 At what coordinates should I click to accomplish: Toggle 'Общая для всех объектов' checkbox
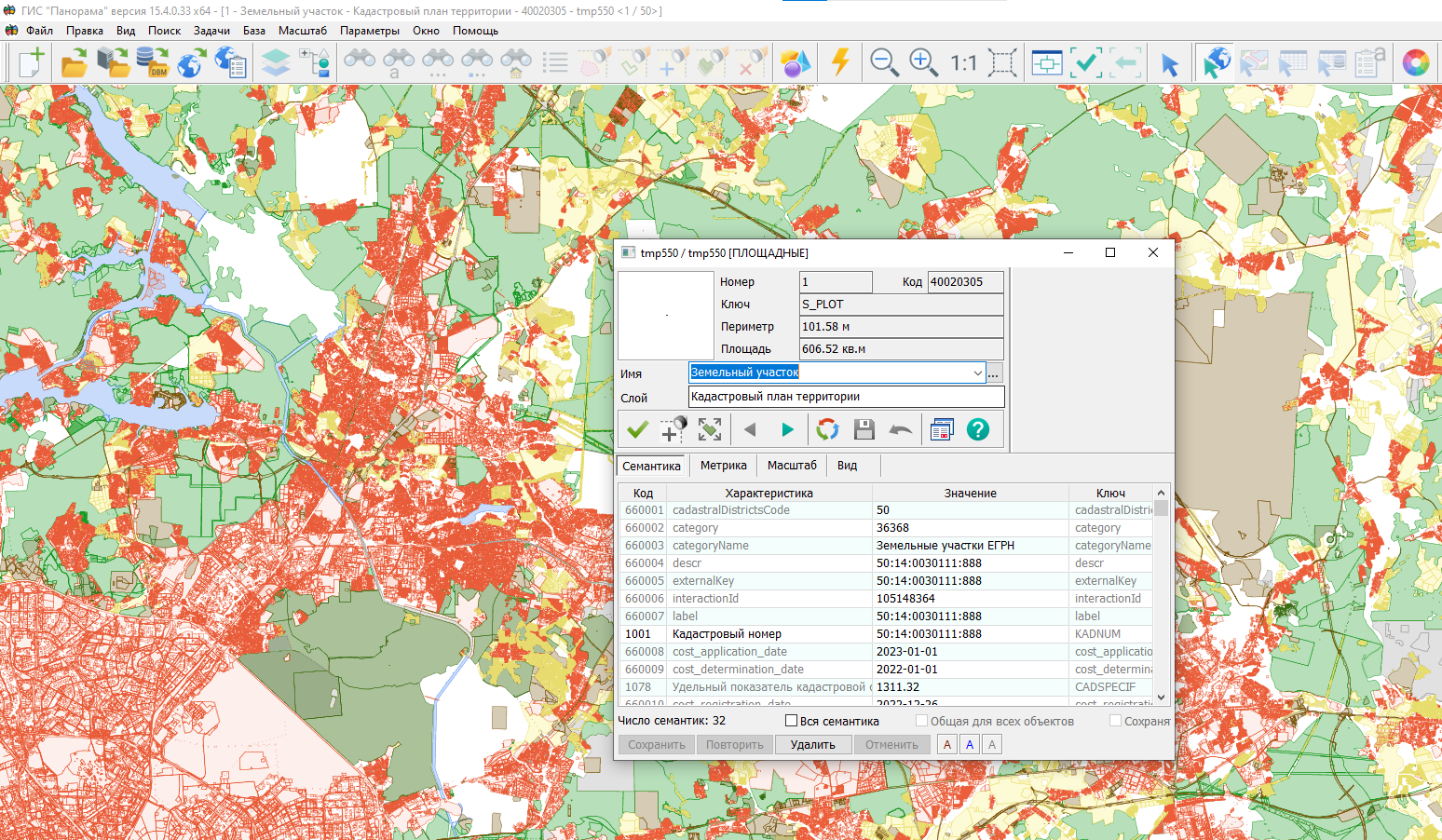pos(922,721)
